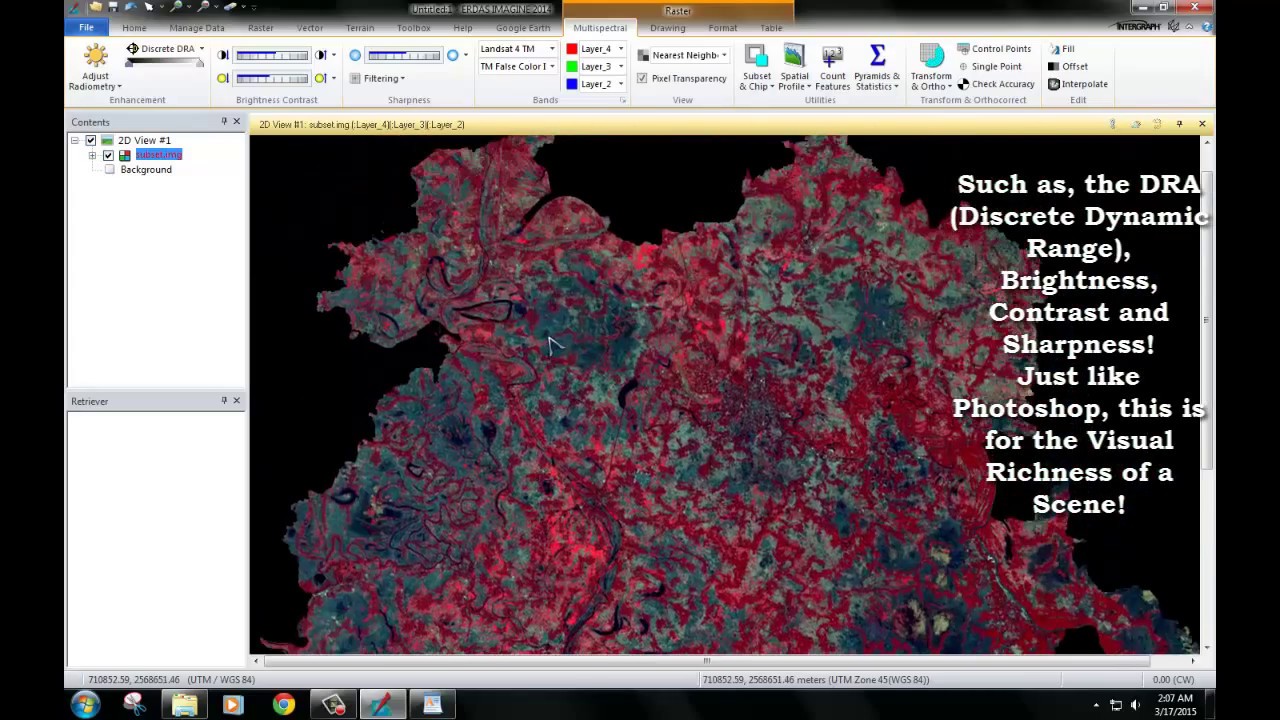Open the File Explorer taskbar icon
Viewport: 1280px width, 720px height.
pyautogui.click(x=184, y=705)
